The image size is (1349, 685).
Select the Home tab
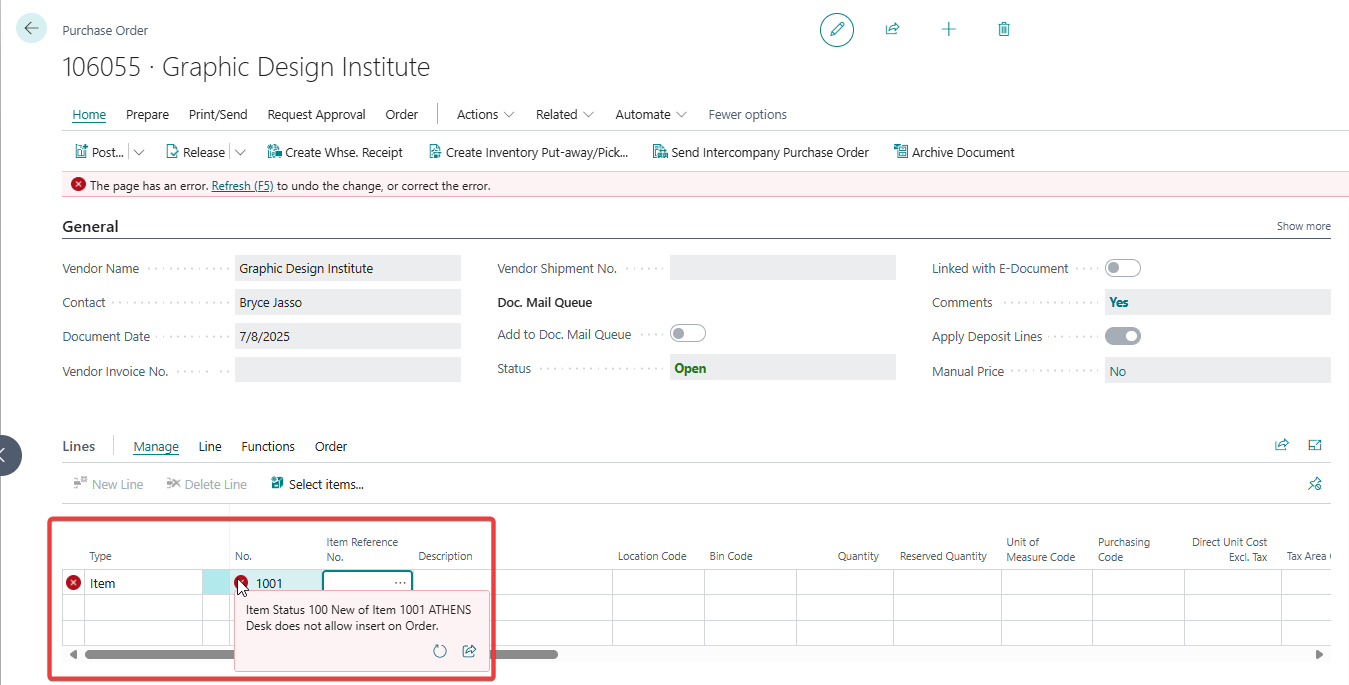click(x=89, y=114)
